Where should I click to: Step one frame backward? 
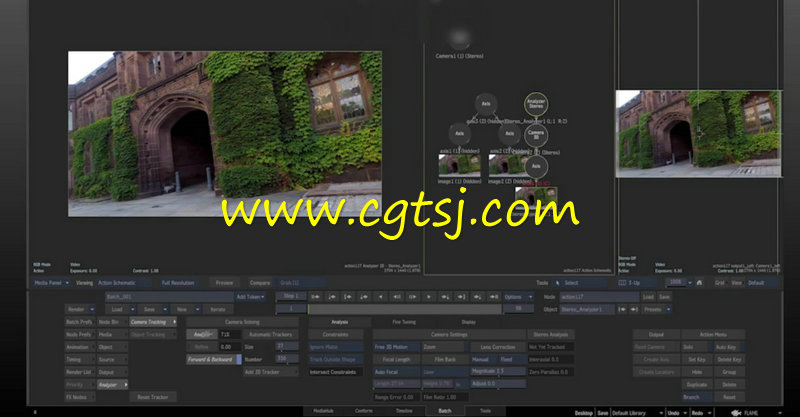[396, 297]
